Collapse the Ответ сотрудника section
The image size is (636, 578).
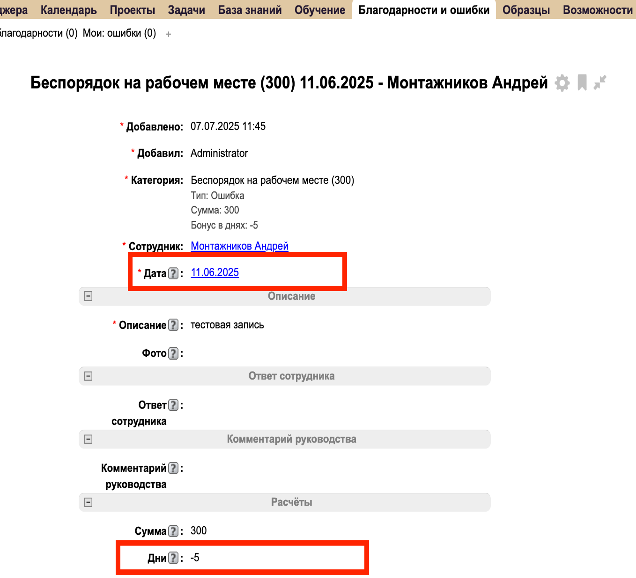click(88, 376)
